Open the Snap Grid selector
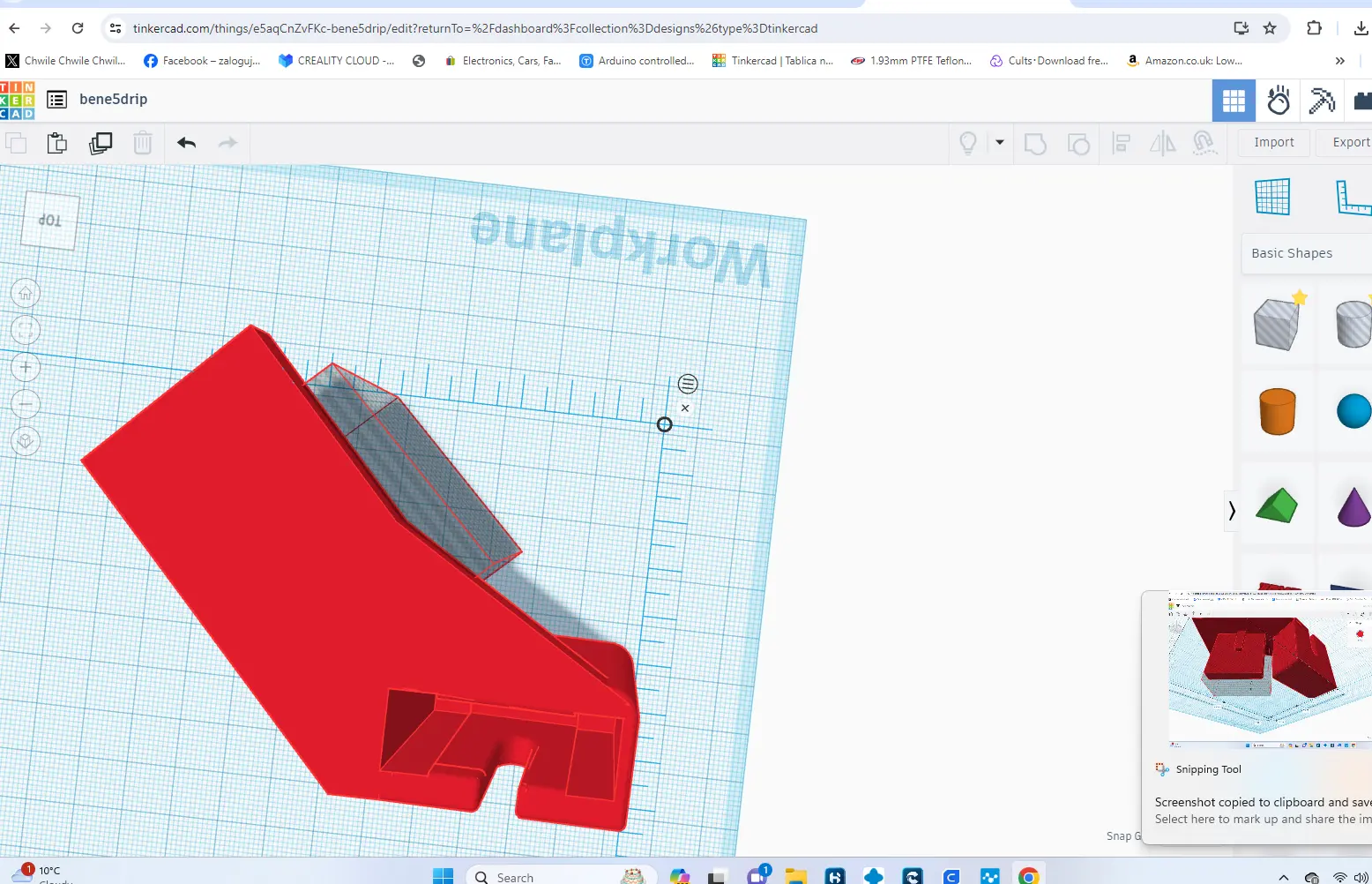 tap(1129, 835)
